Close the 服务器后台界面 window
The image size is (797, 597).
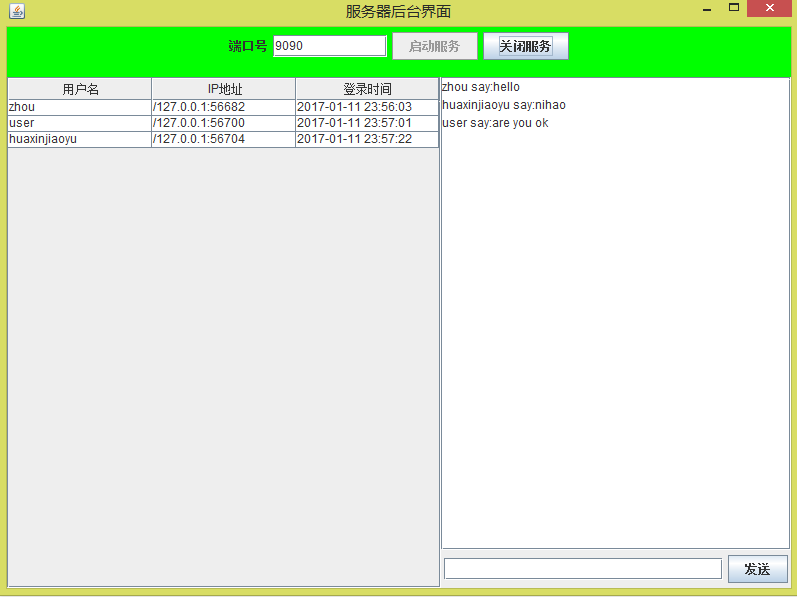[770, 8]
